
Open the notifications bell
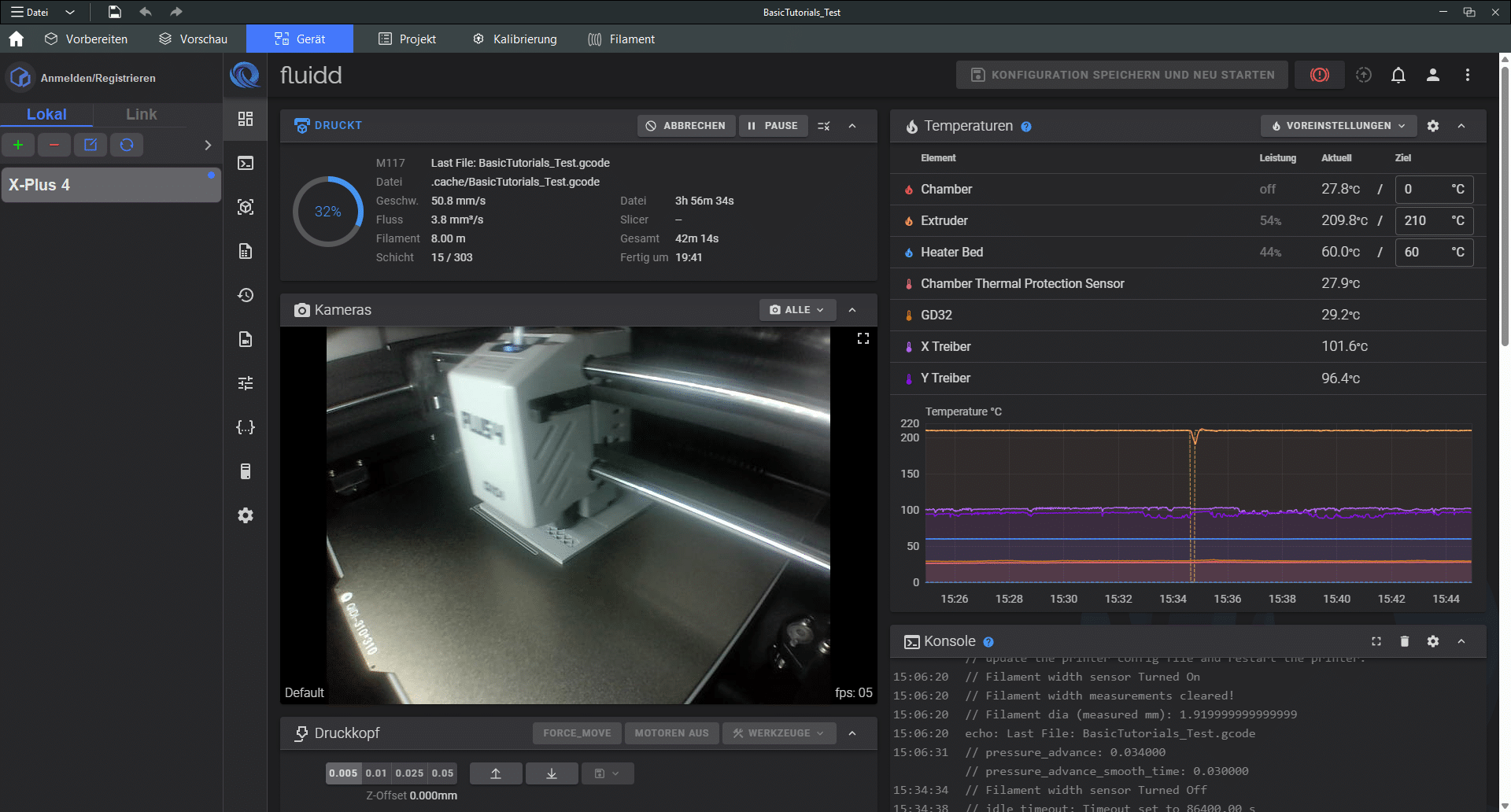pyautogui.click(x=1398, y=75)
